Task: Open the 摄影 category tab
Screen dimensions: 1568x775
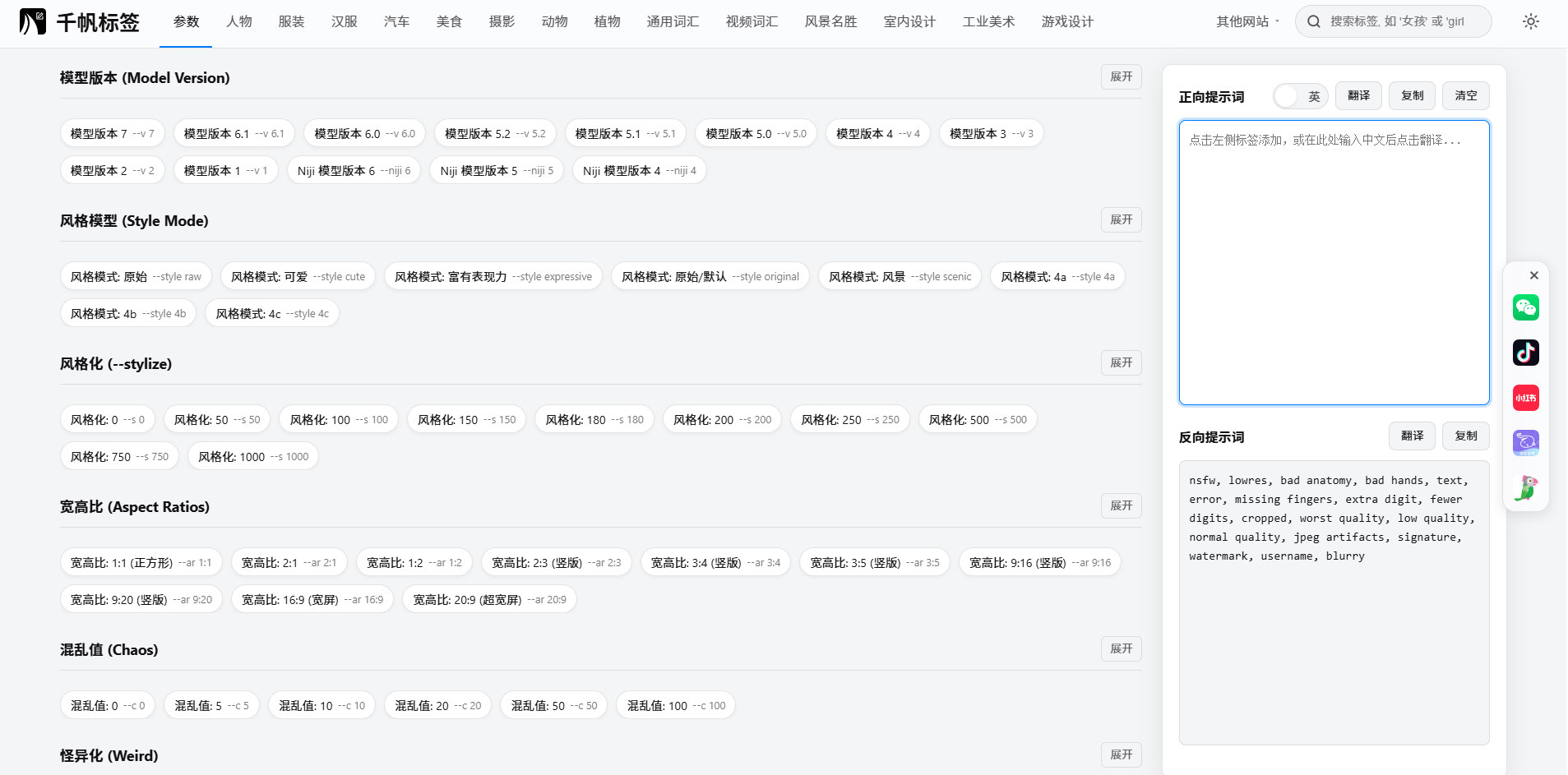Action: click(502, 22)
